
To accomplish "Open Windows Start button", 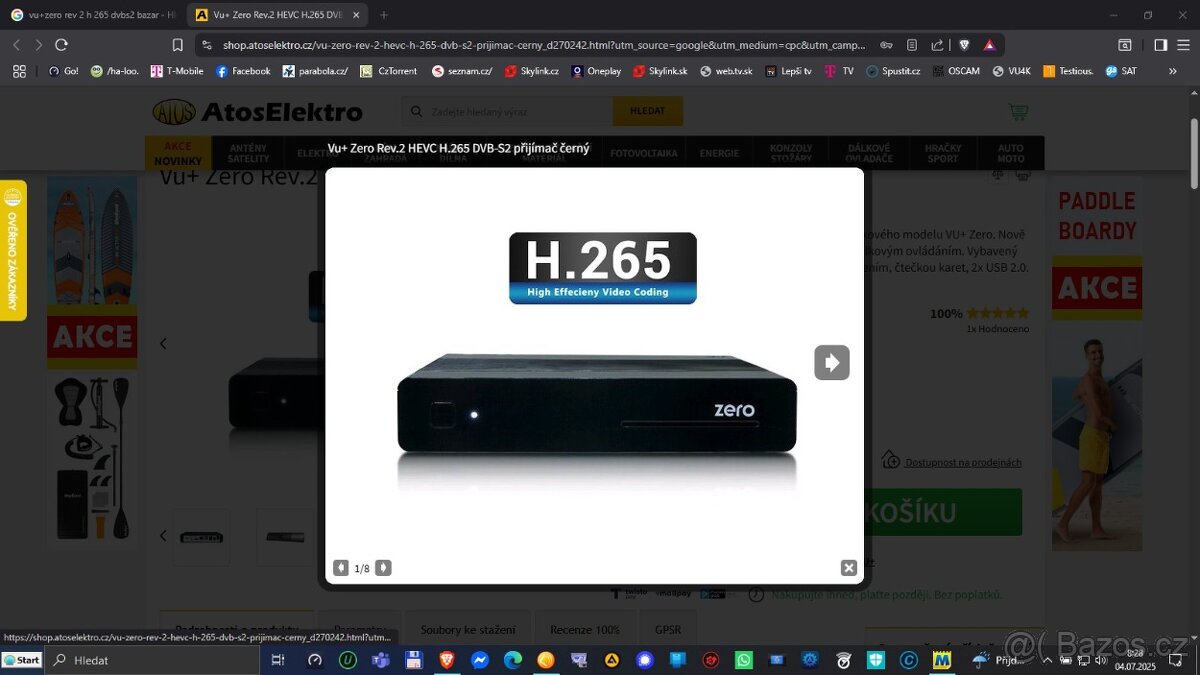I will [x=22, y=660].
